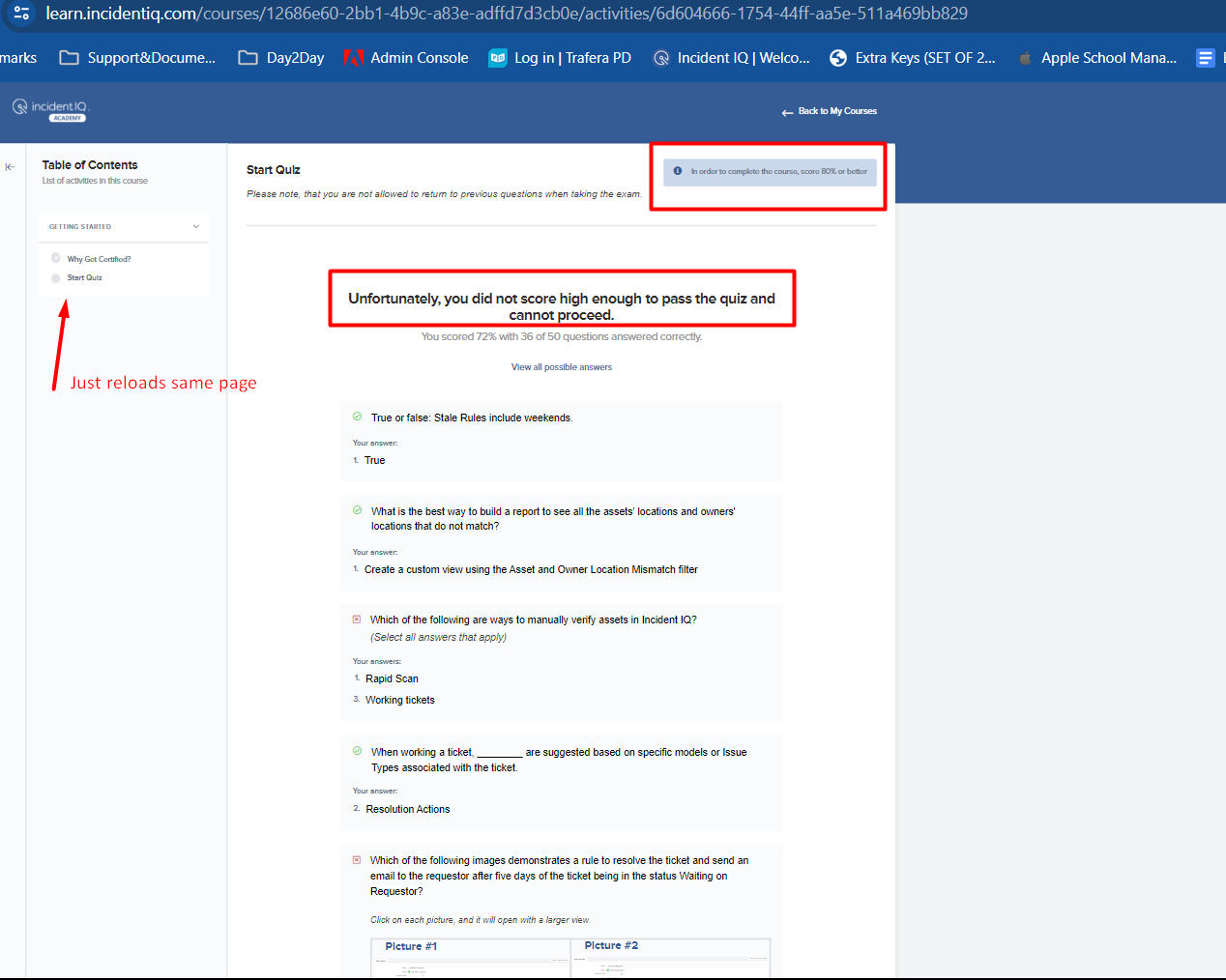Click the correct mark beside Stale Rules question

[357, 417]
